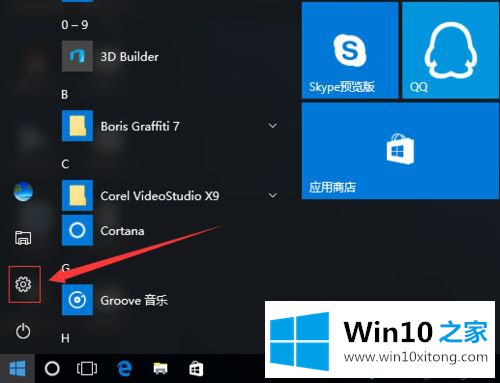The height and width of the screenshot is (383, 500).
Task: Open the 应用商店 Store tile
Action: [400, 151]
